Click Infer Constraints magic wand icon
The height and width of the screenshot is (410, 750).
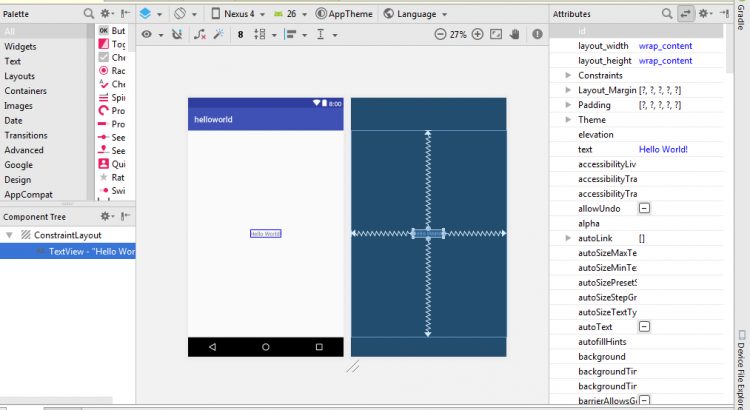tap(217, 34)
